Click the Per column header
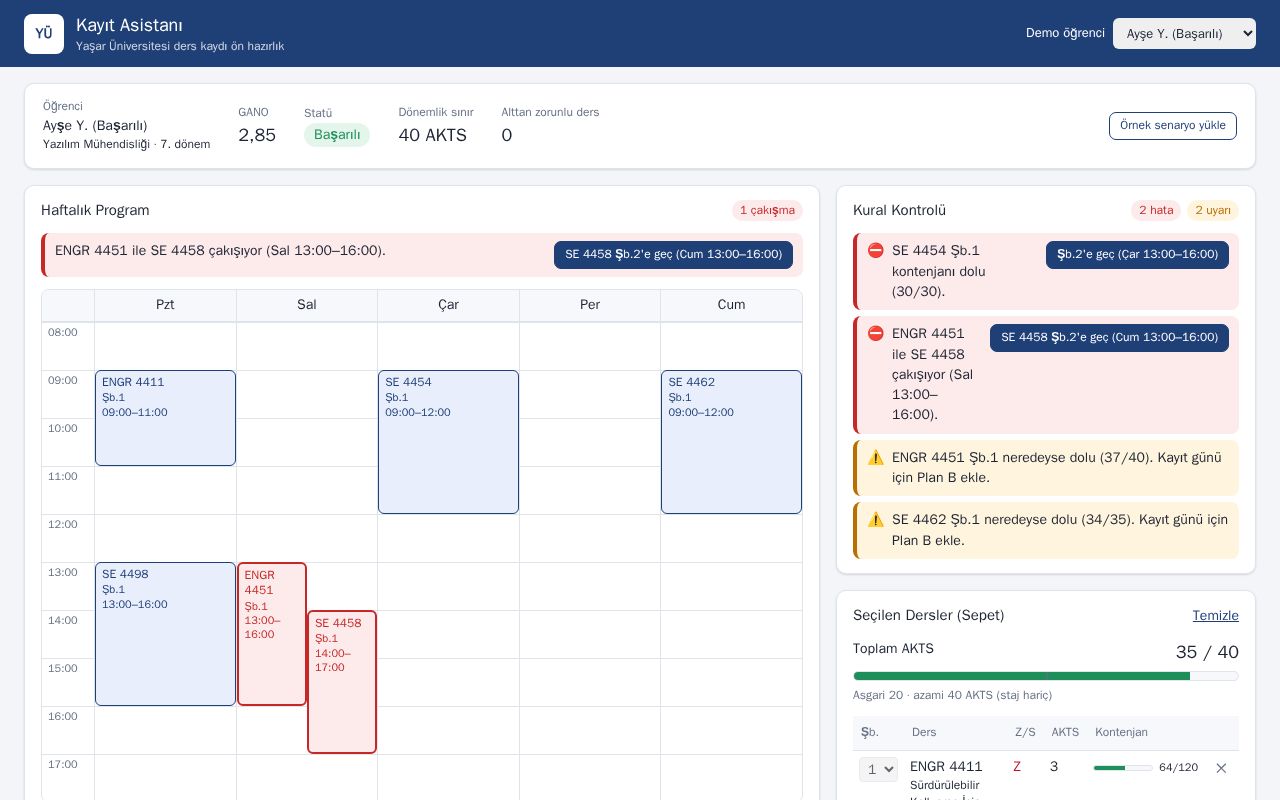This screenshot has height=800, width=1280. (590, 305)
